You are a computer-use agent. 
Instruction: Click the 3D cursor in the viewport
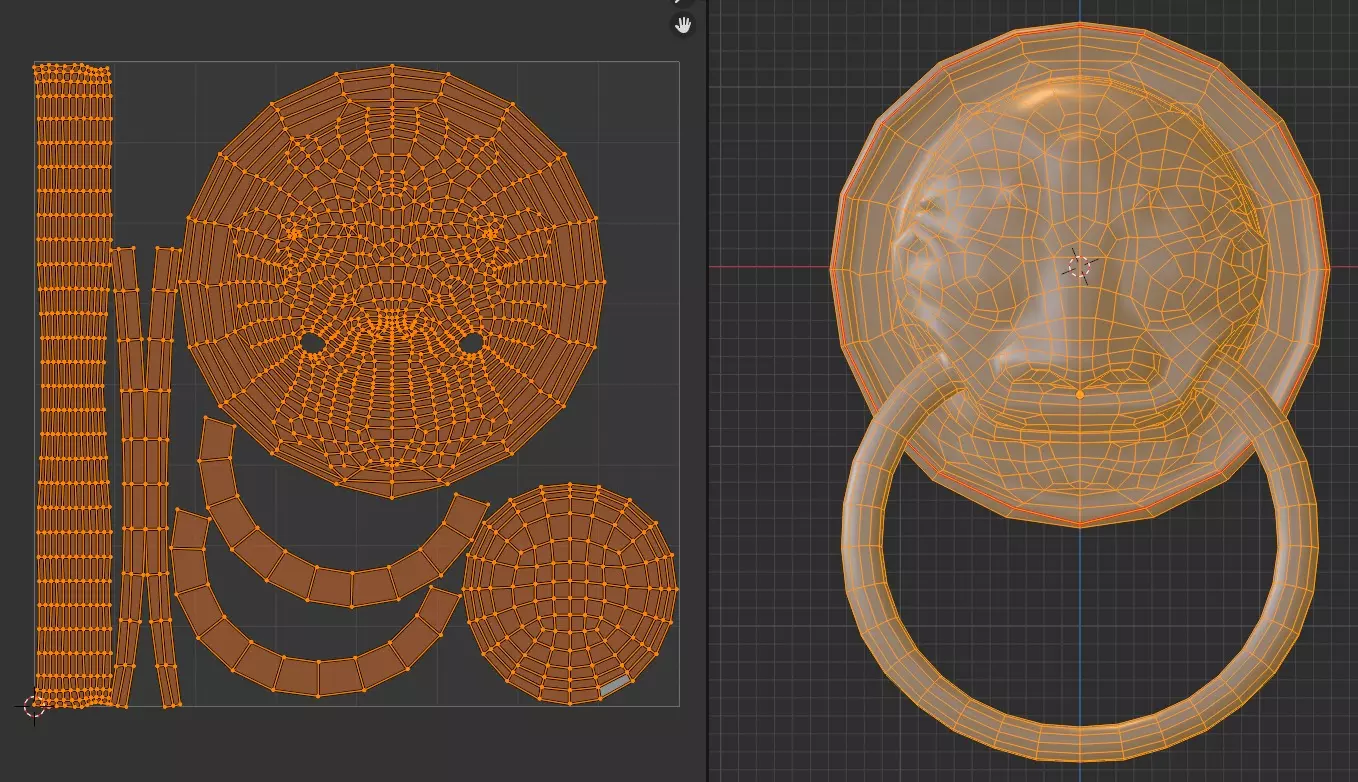[x=1079, y=266]
